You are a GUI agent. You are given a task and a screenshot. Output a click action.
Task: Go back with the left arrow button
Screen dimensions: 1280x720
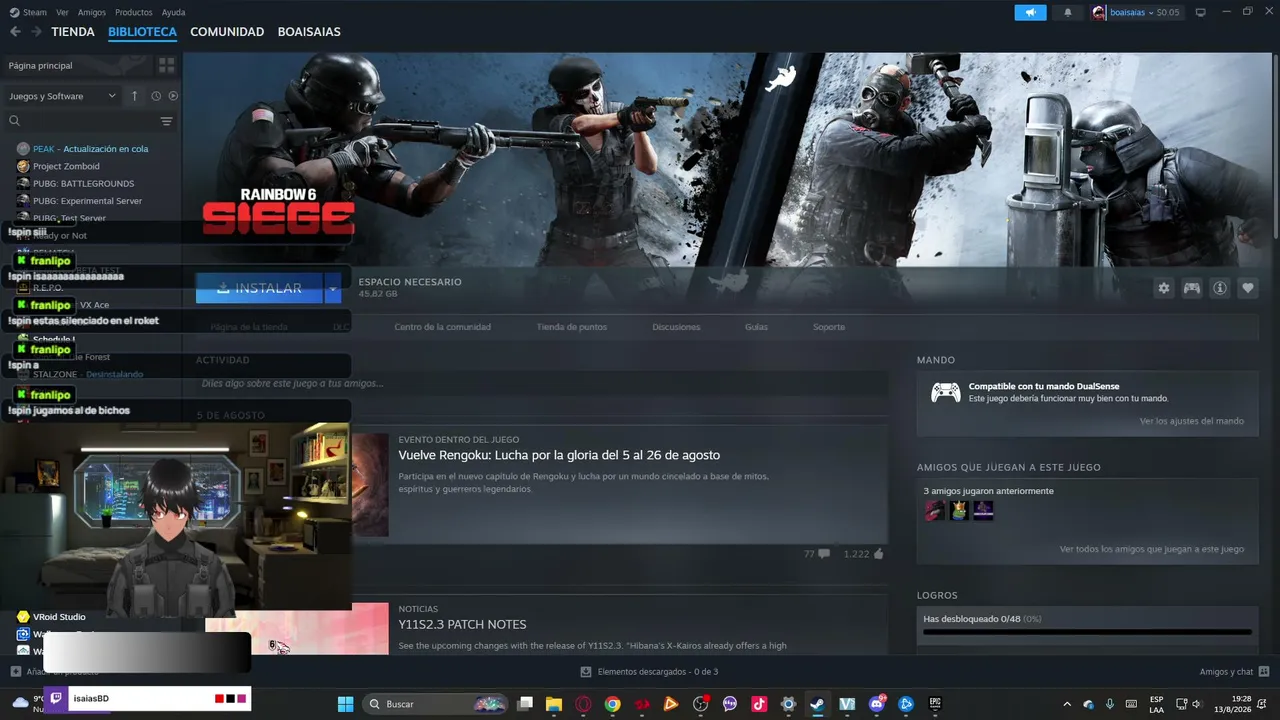pos(15,32)
